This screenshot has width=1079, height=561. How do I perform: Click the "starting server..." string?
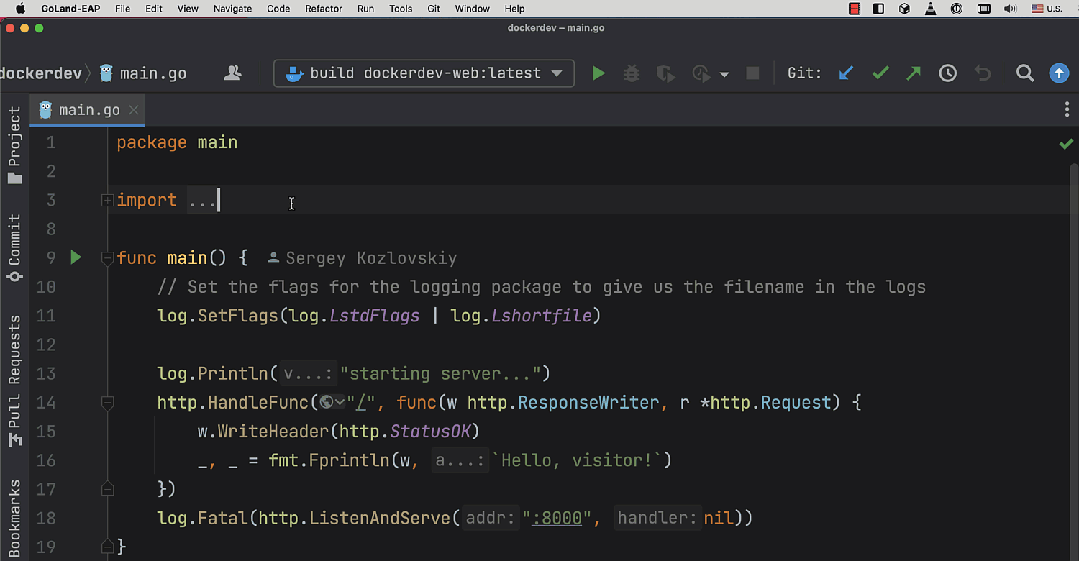point(440,374)
